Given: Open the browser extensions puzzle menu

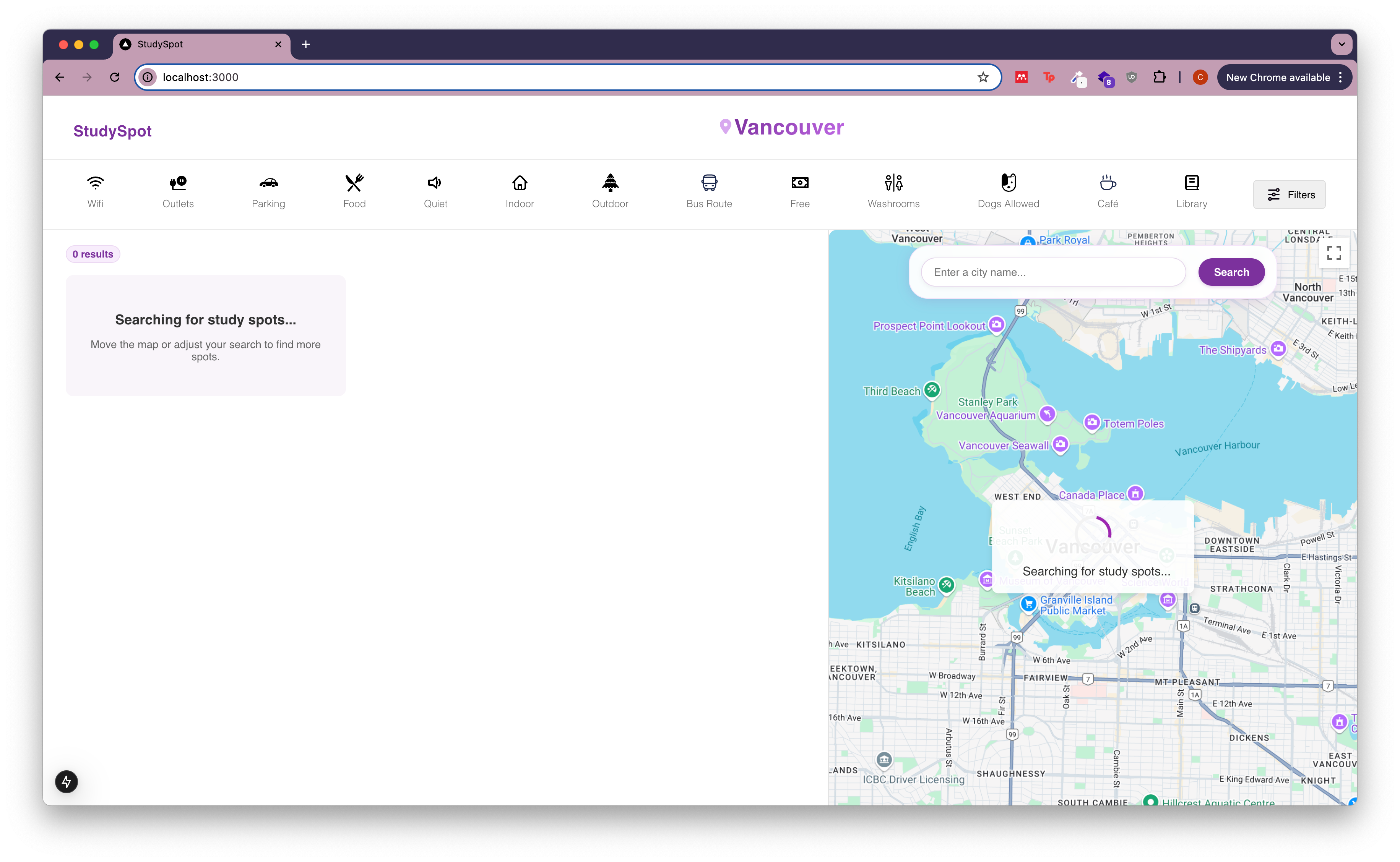Looking at the screenshot, I should point(1160,77).
